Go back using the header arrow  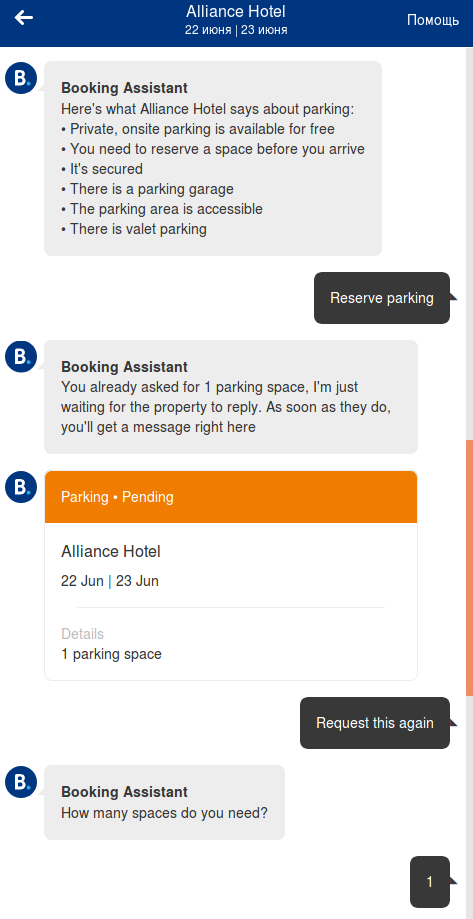coord(23,18)
